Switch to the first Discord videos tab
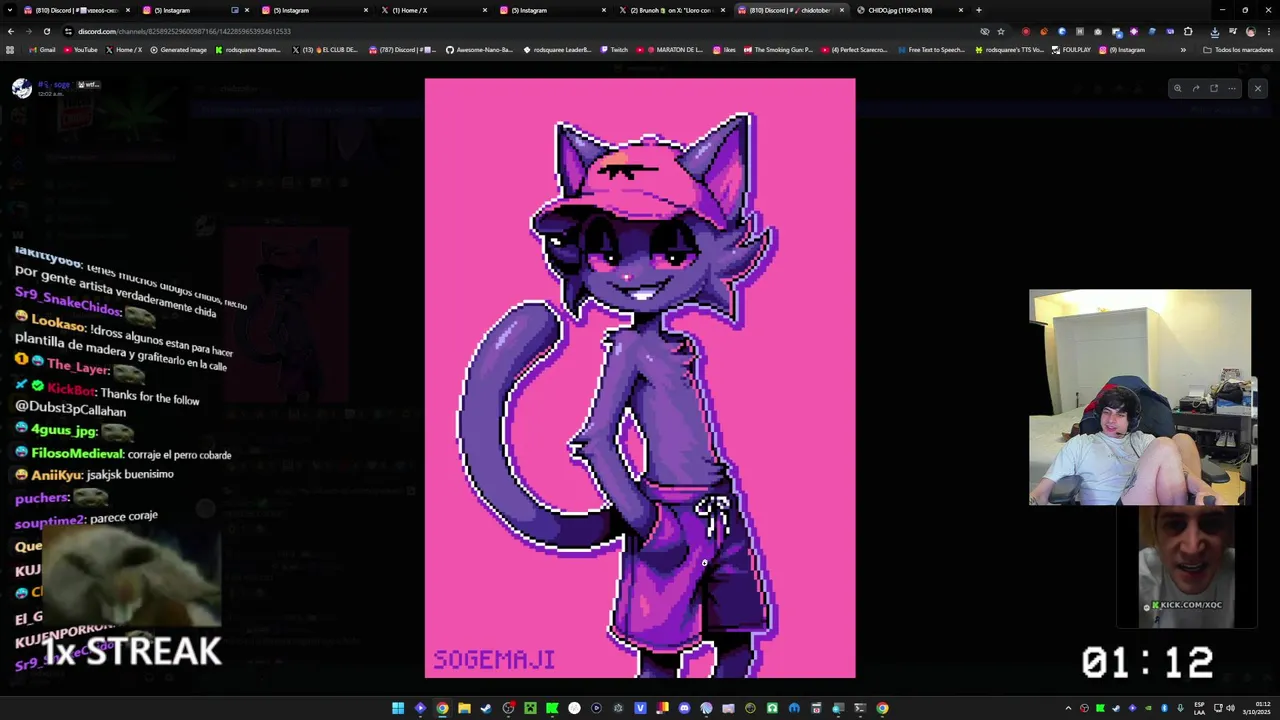1280x720 pixels. tap(76, 10)
